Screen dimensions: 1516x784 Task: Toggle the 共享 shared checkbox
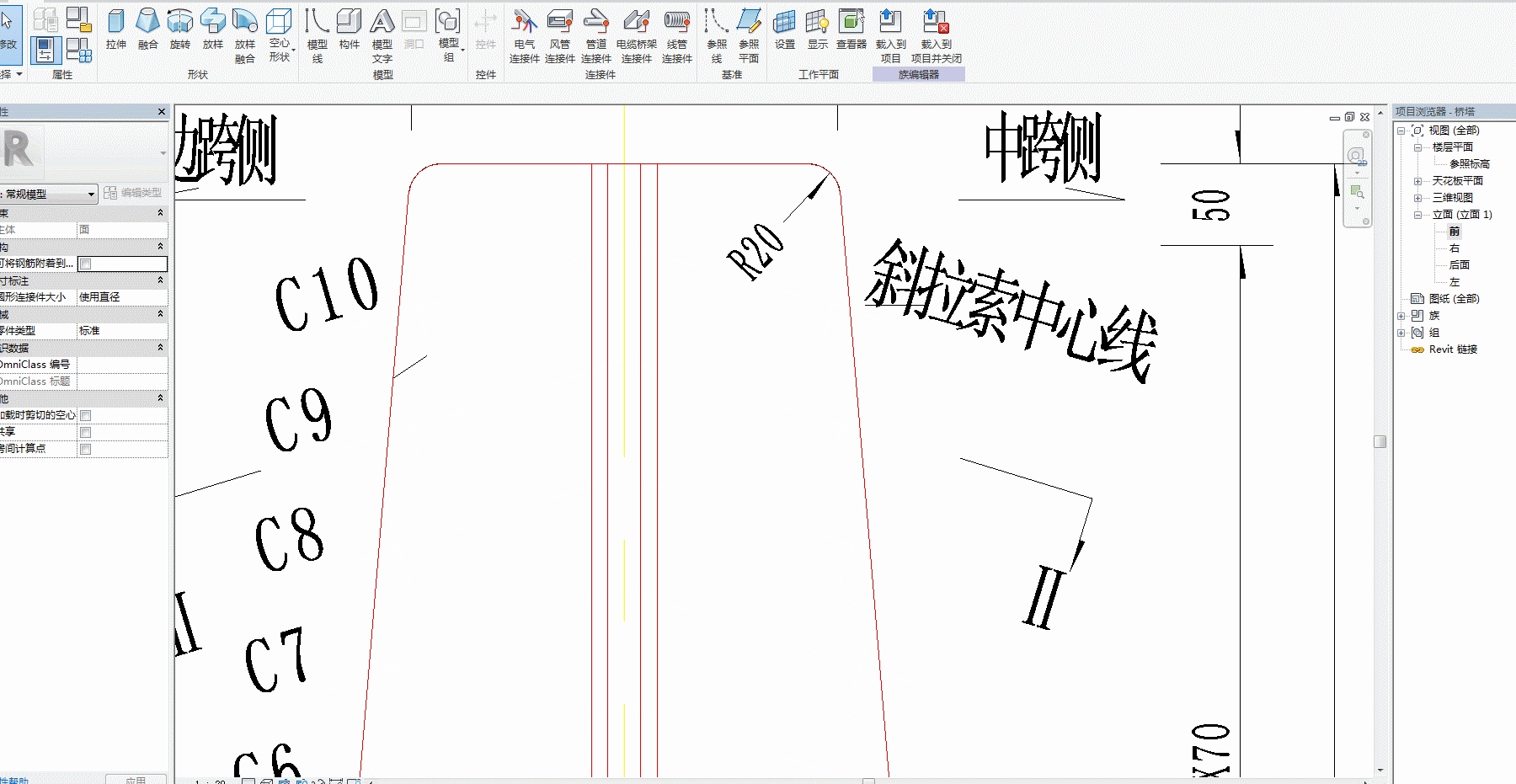(85, 432)
